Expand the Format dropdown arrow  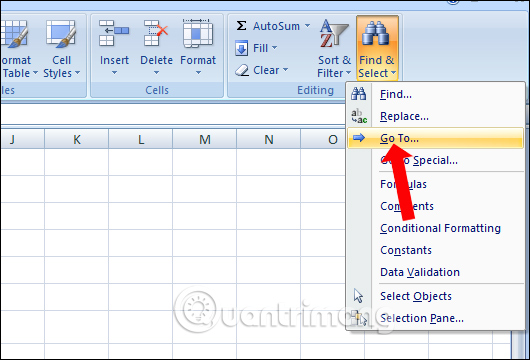pos(198,73)
